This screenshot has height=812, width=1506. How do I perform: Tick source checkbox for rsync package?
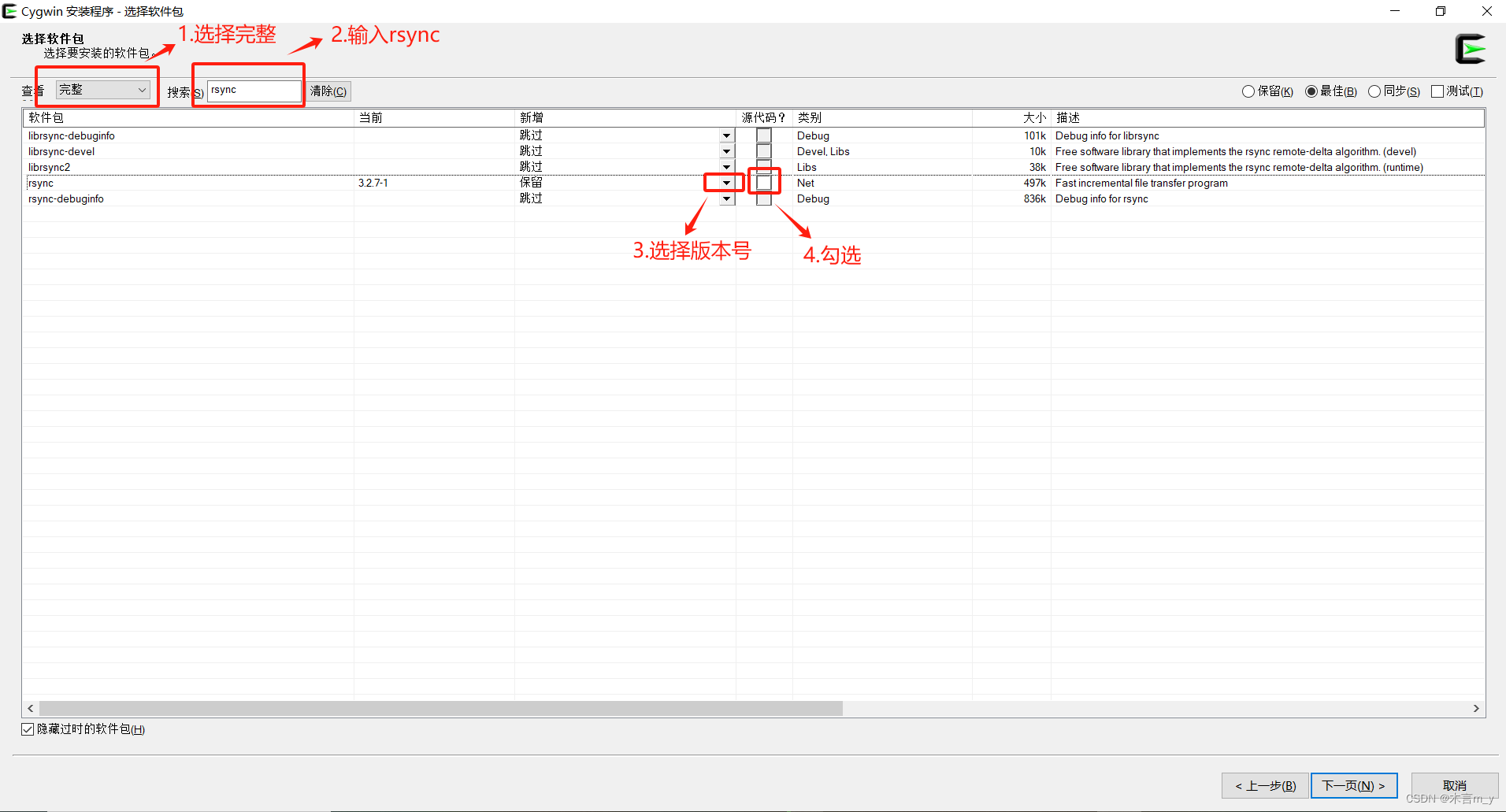coord(764,183)
